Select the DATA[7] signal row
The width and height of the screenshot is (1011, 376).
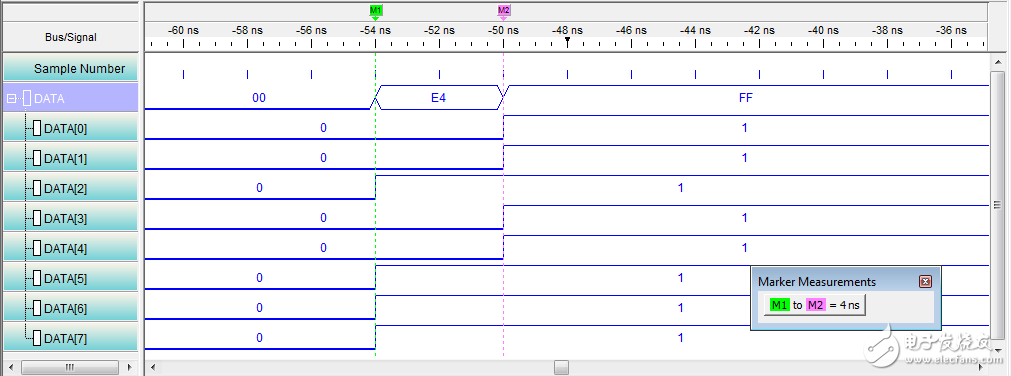(x=70, y=338)
